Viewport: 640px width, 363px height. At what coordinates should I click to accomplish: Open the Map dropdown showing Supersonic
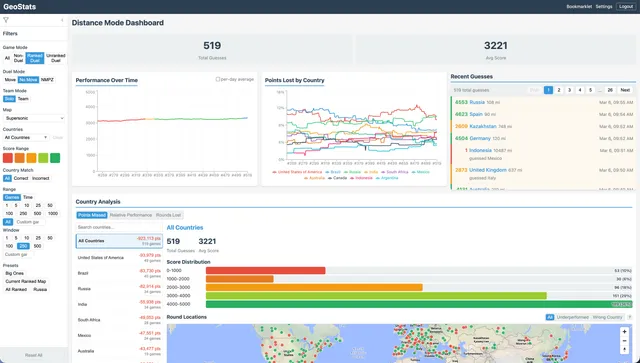tap(34, 118)
